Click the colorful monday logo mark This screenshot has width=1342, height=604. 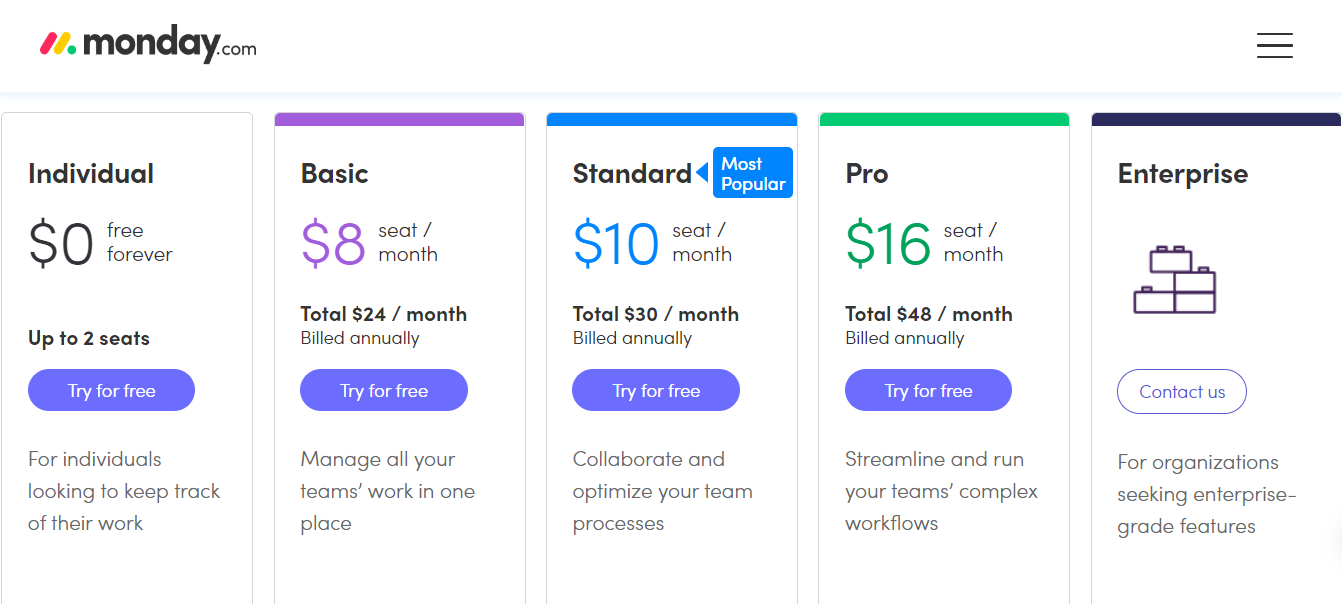point(58,44)
